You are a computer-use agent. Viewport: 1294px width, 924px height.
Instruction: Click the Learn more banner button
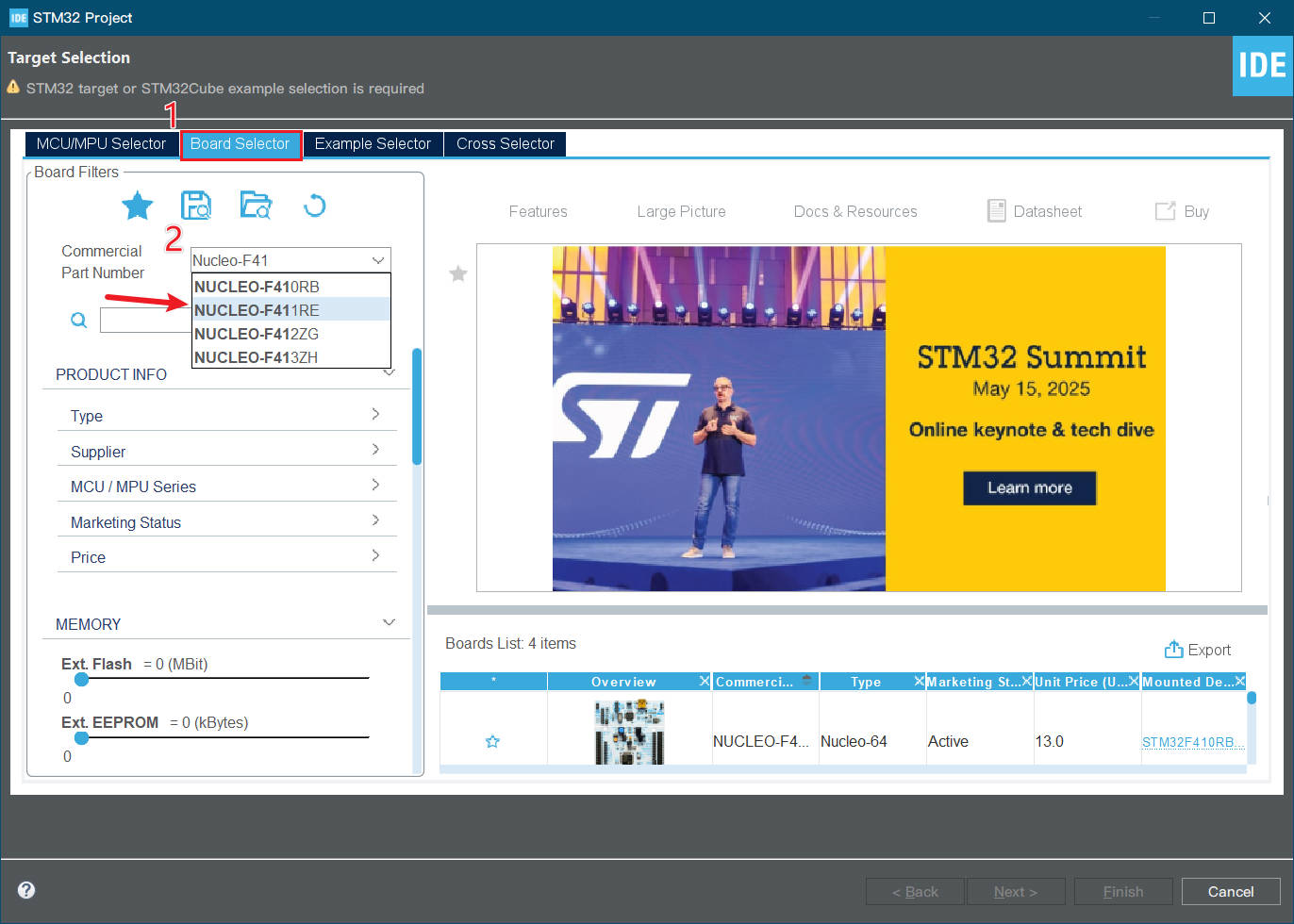[x=1029, y=487]
